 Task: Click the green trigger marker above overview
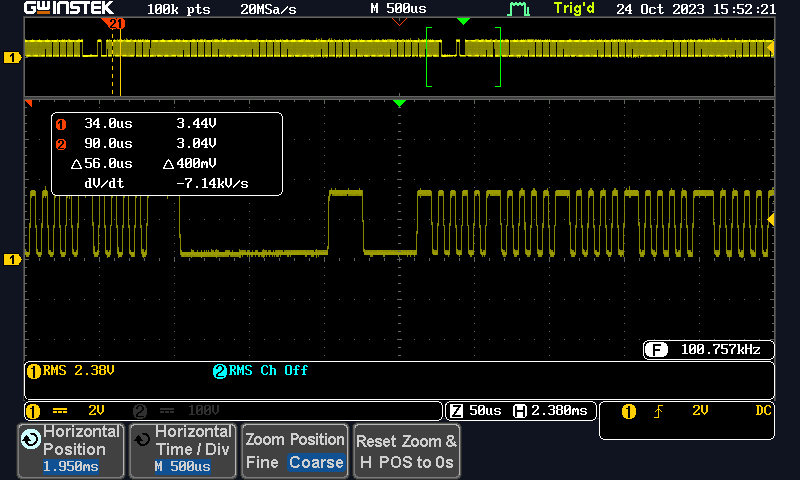click(x=463, y=21)
